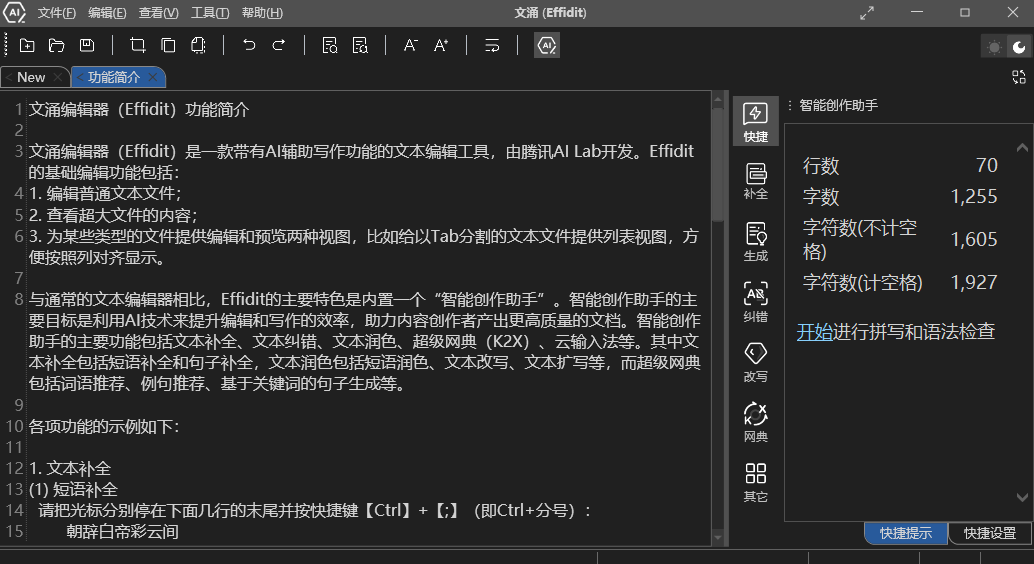Open the 改写 rewrite tool
1034x564 pixels.
tap(756, 362)
